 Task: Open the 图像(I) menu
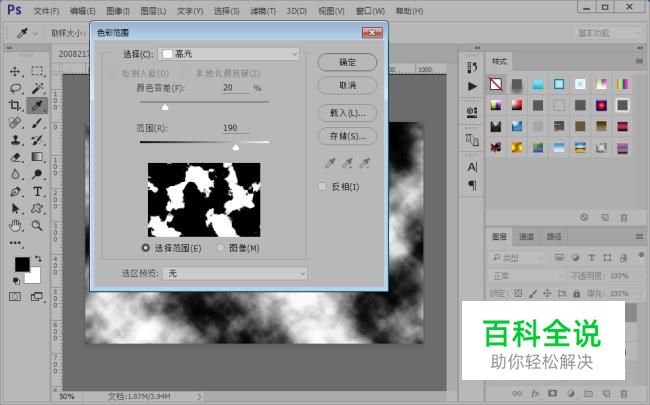(x=118, y=11)
